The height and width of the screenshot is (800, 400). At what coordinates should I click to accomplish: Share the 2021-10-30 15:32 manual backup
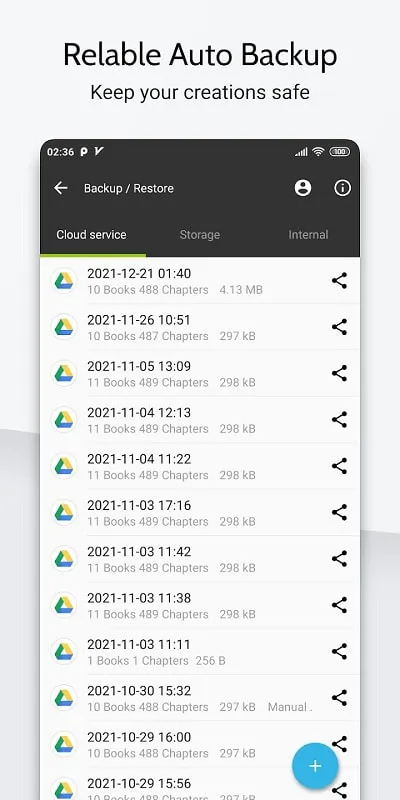339,698
